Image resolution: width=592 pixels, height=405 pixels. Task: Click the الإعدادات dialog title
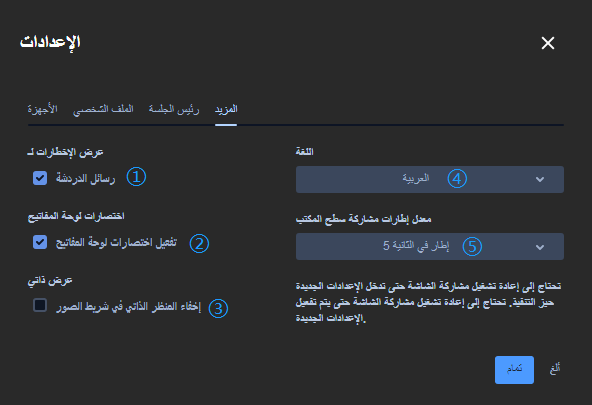pyautogui.click(x=50, y=42)
